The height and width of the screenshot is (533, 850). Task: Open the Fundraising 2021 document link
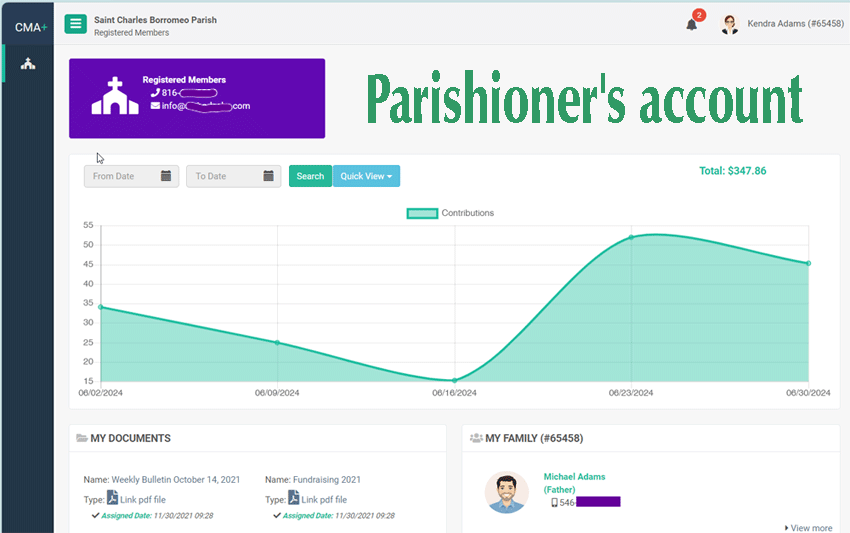[326, 480]
